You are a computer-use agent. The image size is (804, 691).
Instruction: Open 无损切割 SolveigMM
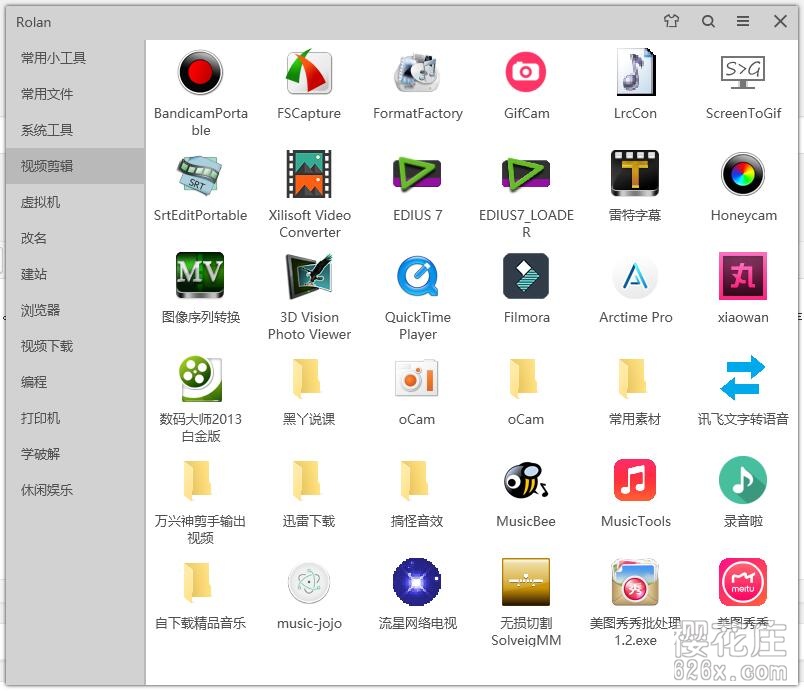pos(526,582)
